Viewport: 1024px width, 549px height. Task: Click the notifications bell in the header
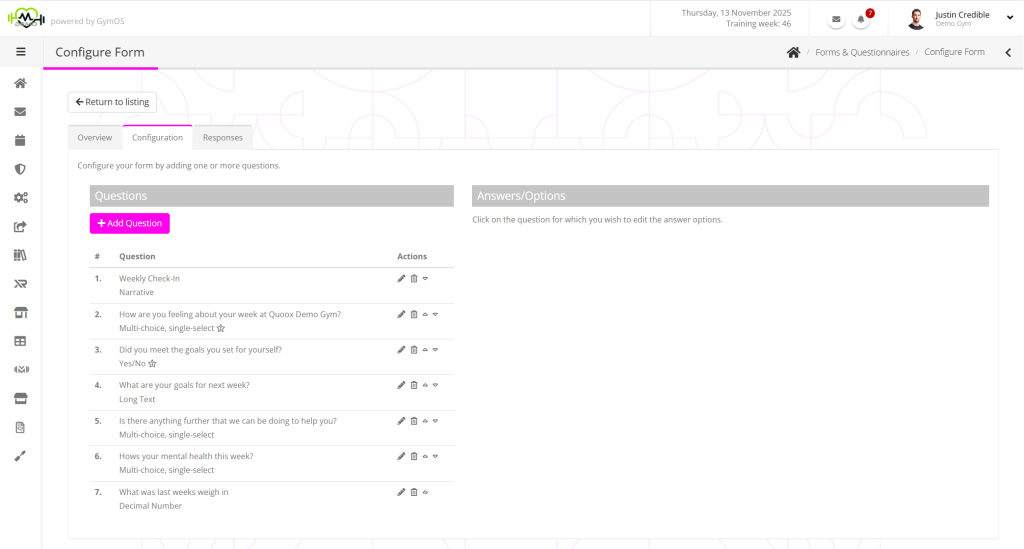click(861, 20)
